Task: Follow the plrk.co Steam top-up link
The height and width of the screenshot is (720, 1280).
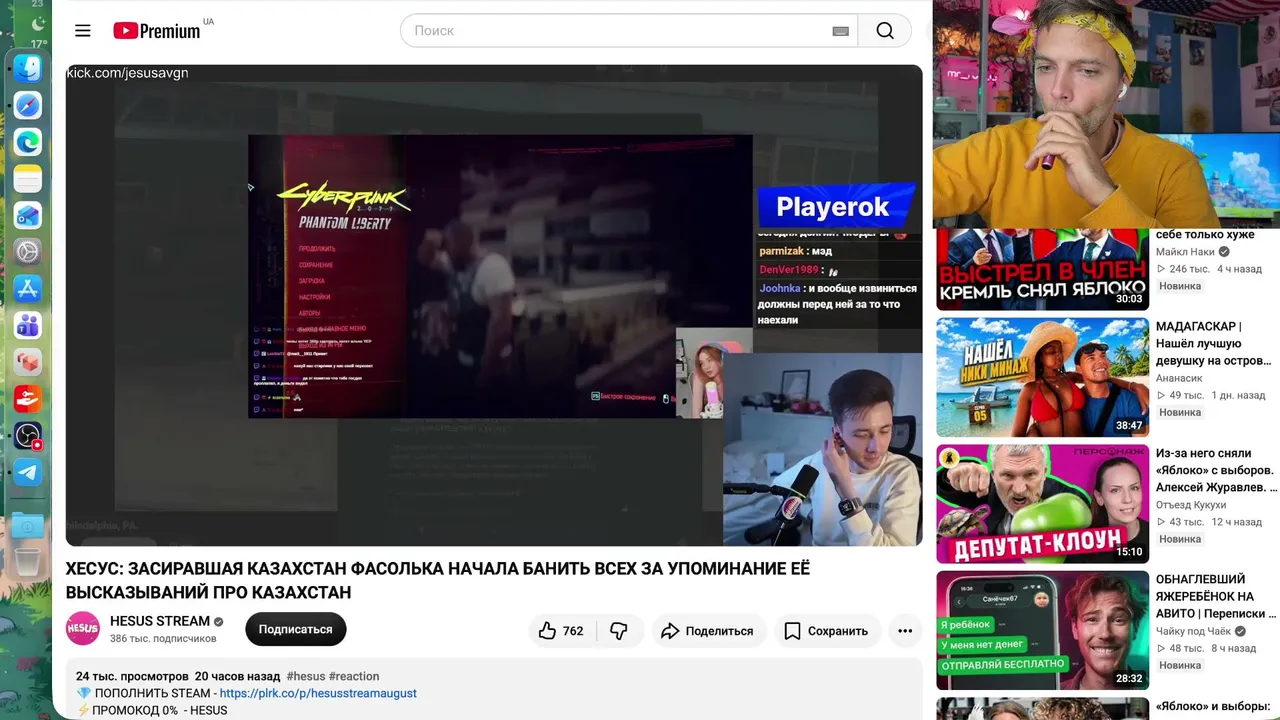Action: (x=318, y=693)
